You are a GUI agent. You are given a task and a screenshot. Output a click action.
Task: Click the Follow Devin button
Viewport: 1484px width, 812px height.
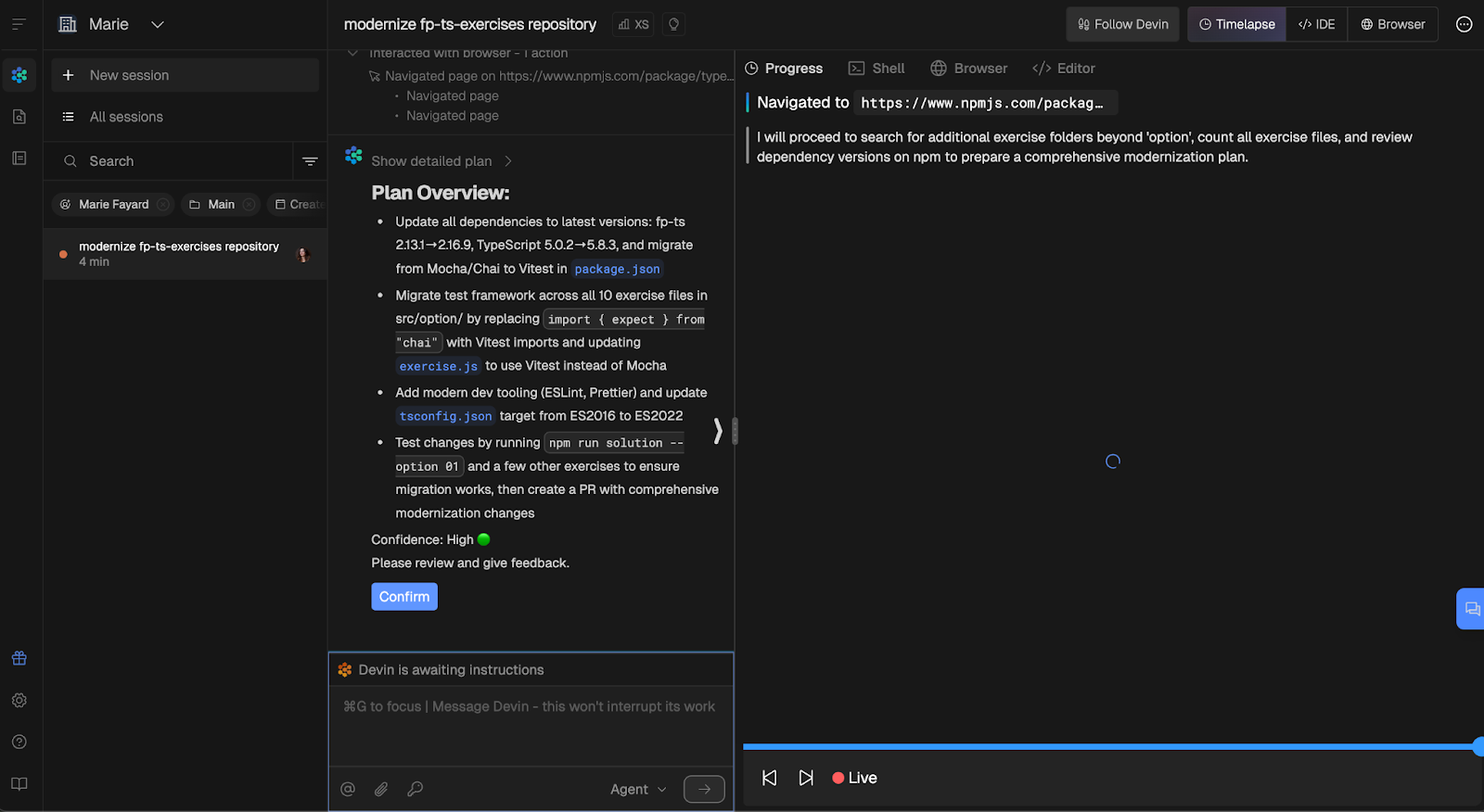(1123, 24)
